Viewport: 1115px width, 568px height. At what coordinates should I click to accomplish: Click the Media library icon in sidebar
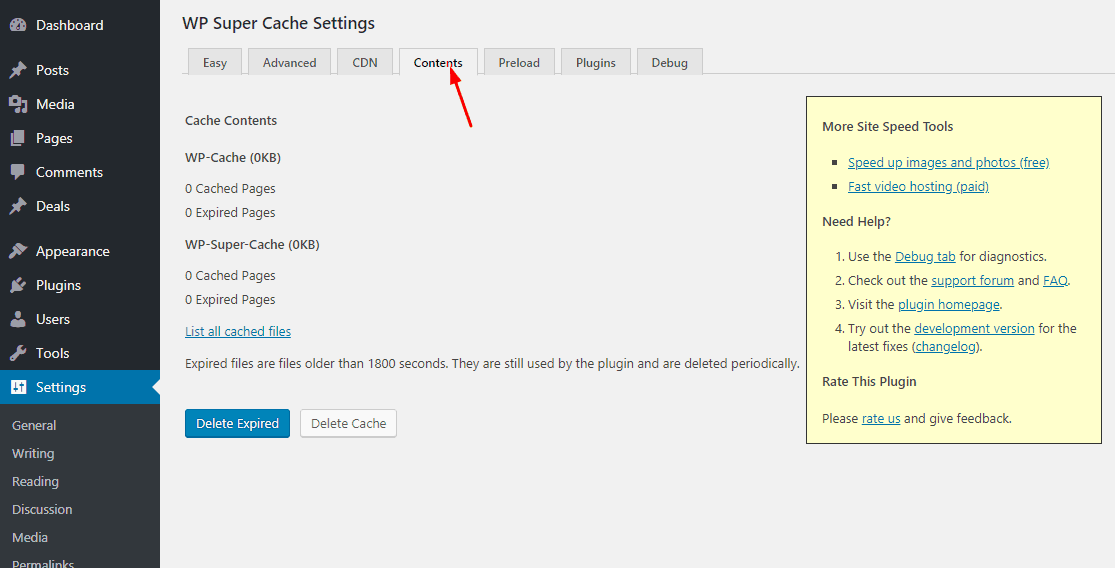[18, 104]
